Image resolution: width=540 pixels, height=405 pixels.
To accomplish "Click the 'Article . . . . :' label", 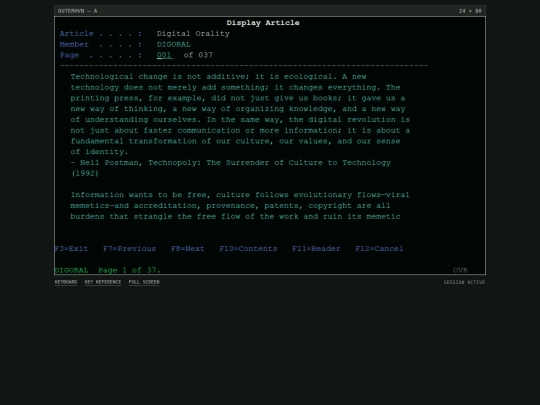I will [101, 34].
